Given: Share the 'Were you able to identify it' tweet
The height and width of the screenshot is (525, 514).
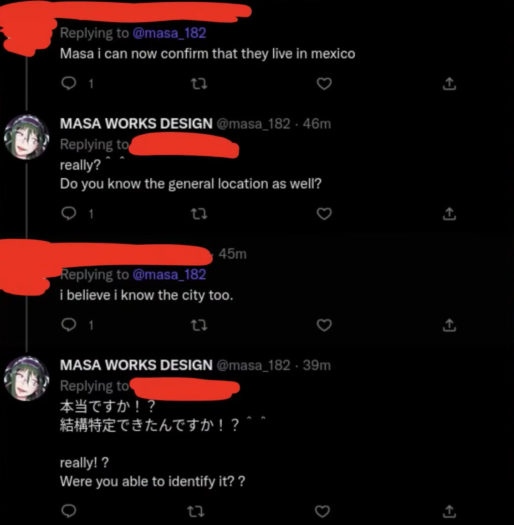Looking at the screenshot, I should point(449,511).
